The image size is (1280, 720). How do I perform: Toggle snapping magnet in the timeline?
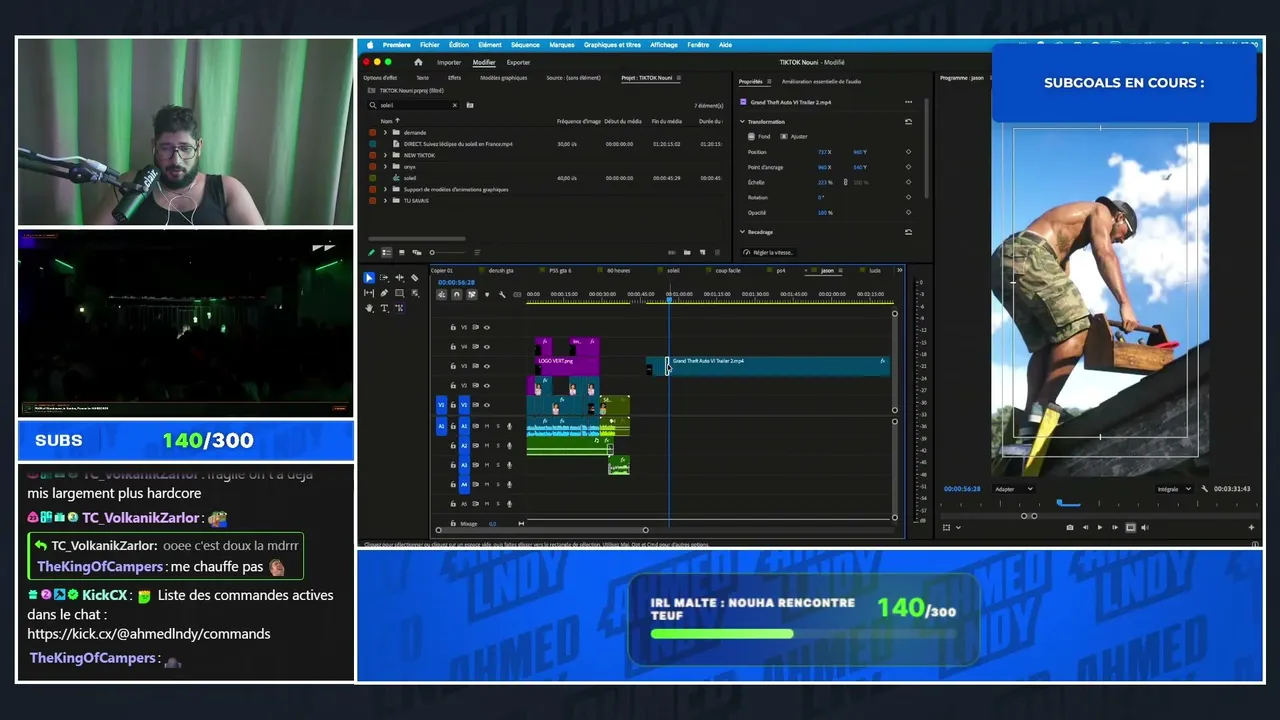point(457,294)
